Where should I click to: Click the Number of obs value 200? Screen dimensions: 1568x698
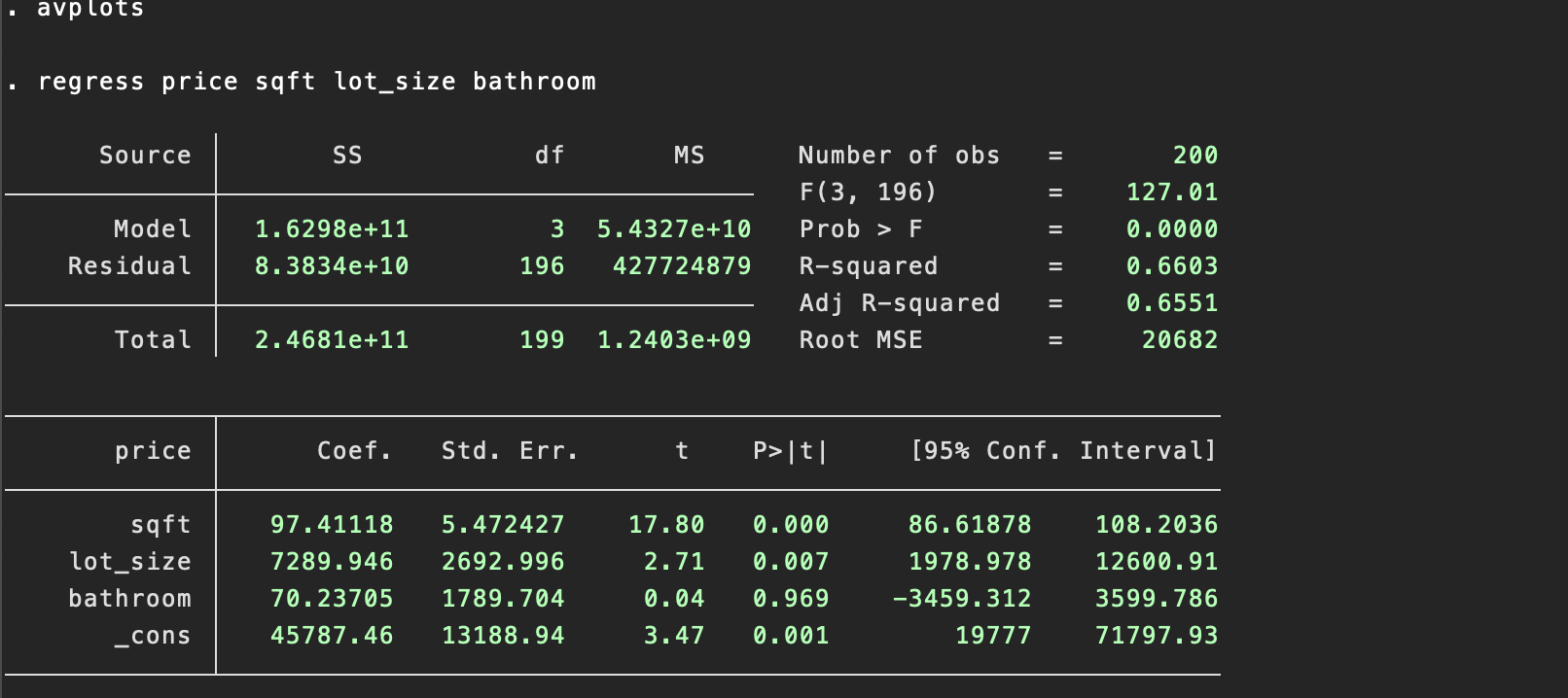coord(1195,156)
